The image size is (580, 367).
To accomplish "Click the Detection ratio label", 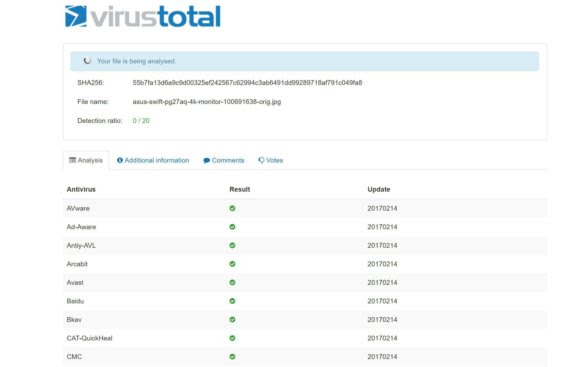I will [x=100, y=121].
